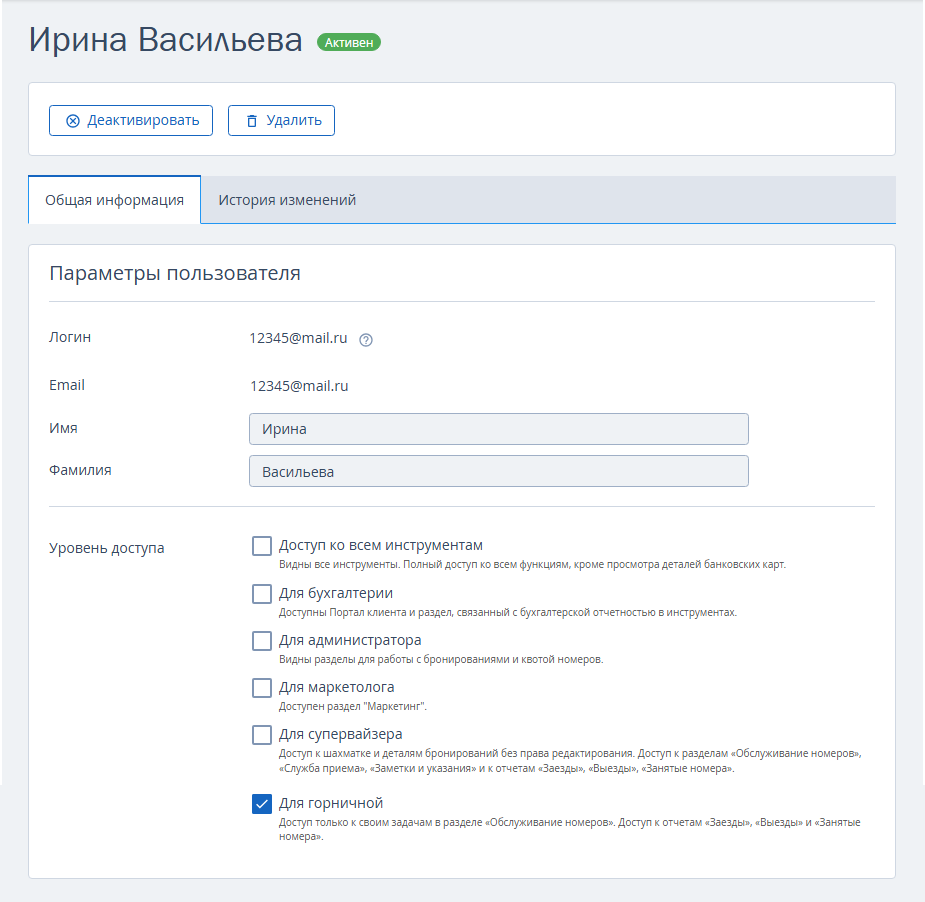Viewport: 925px width, 902px height.
Task: Click the Логин value 12345@mail.ru
Action: pos(299,338)
